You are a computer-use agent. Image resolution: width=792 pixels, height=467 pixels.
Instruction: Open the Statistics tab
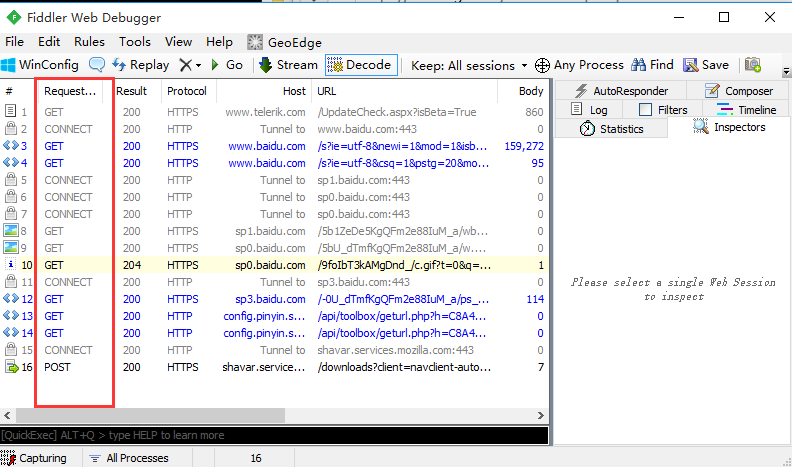pos(611,129)
